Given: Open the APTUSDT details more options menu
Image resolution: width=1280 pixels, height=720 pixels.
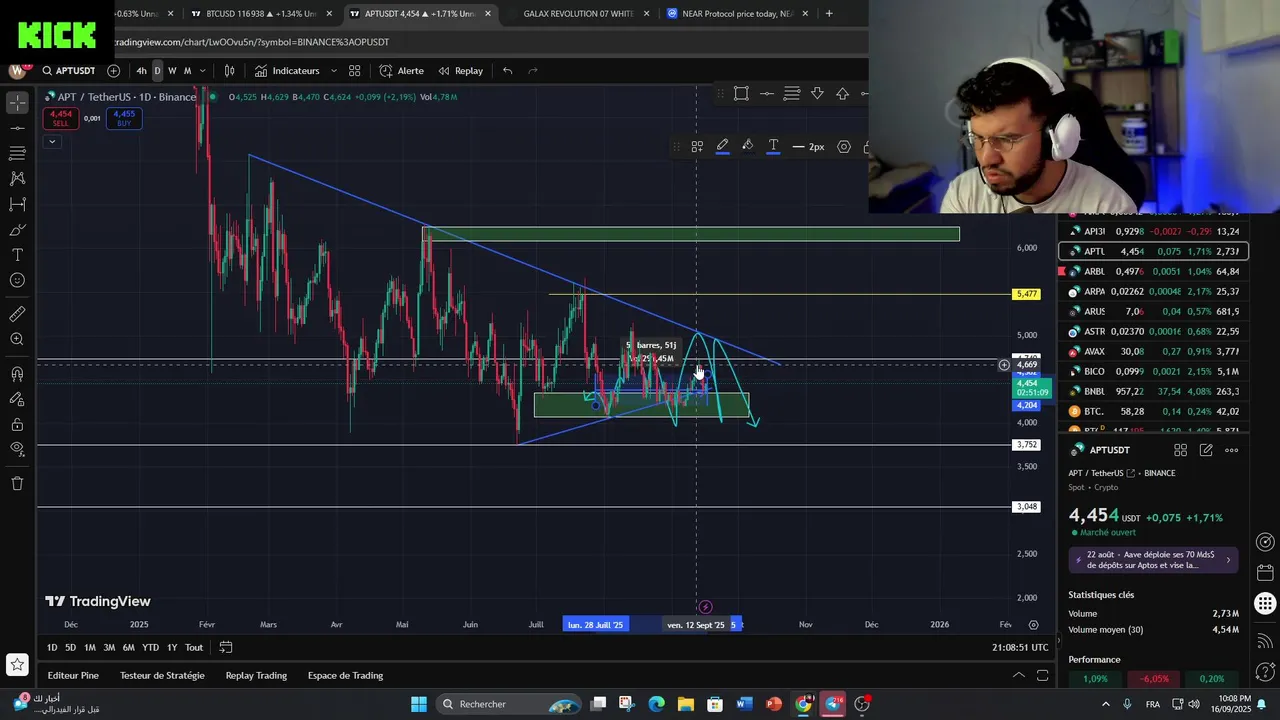Looking at the screenshot, I should [1232, 450].
